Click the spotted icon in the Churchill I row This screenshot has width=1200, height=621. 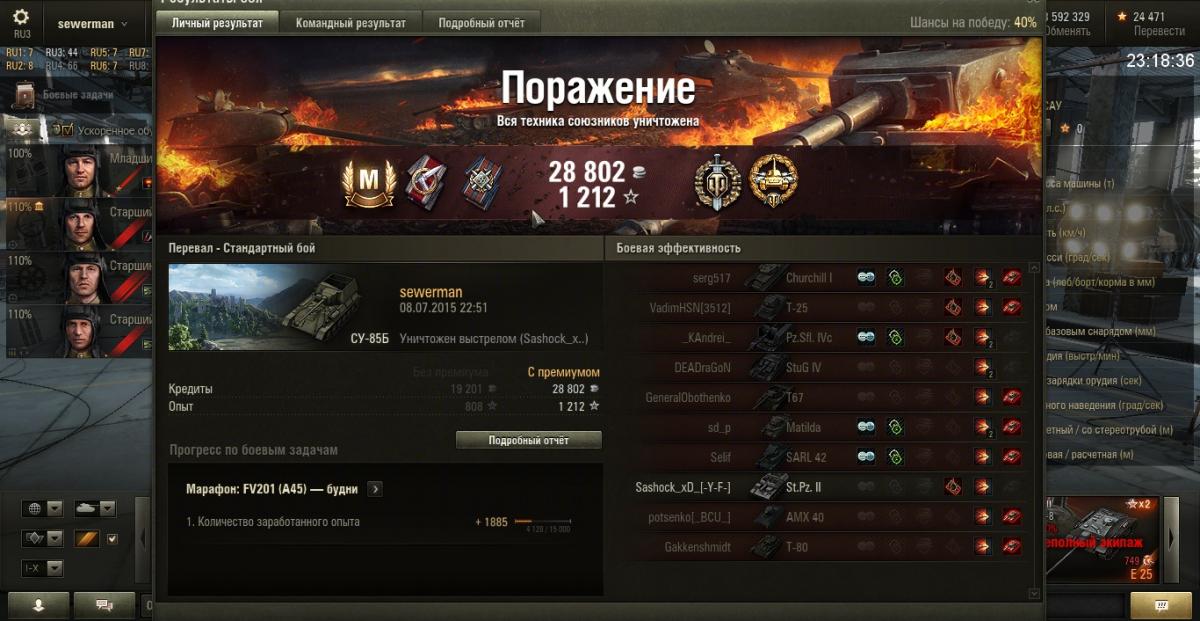[866, 278]
